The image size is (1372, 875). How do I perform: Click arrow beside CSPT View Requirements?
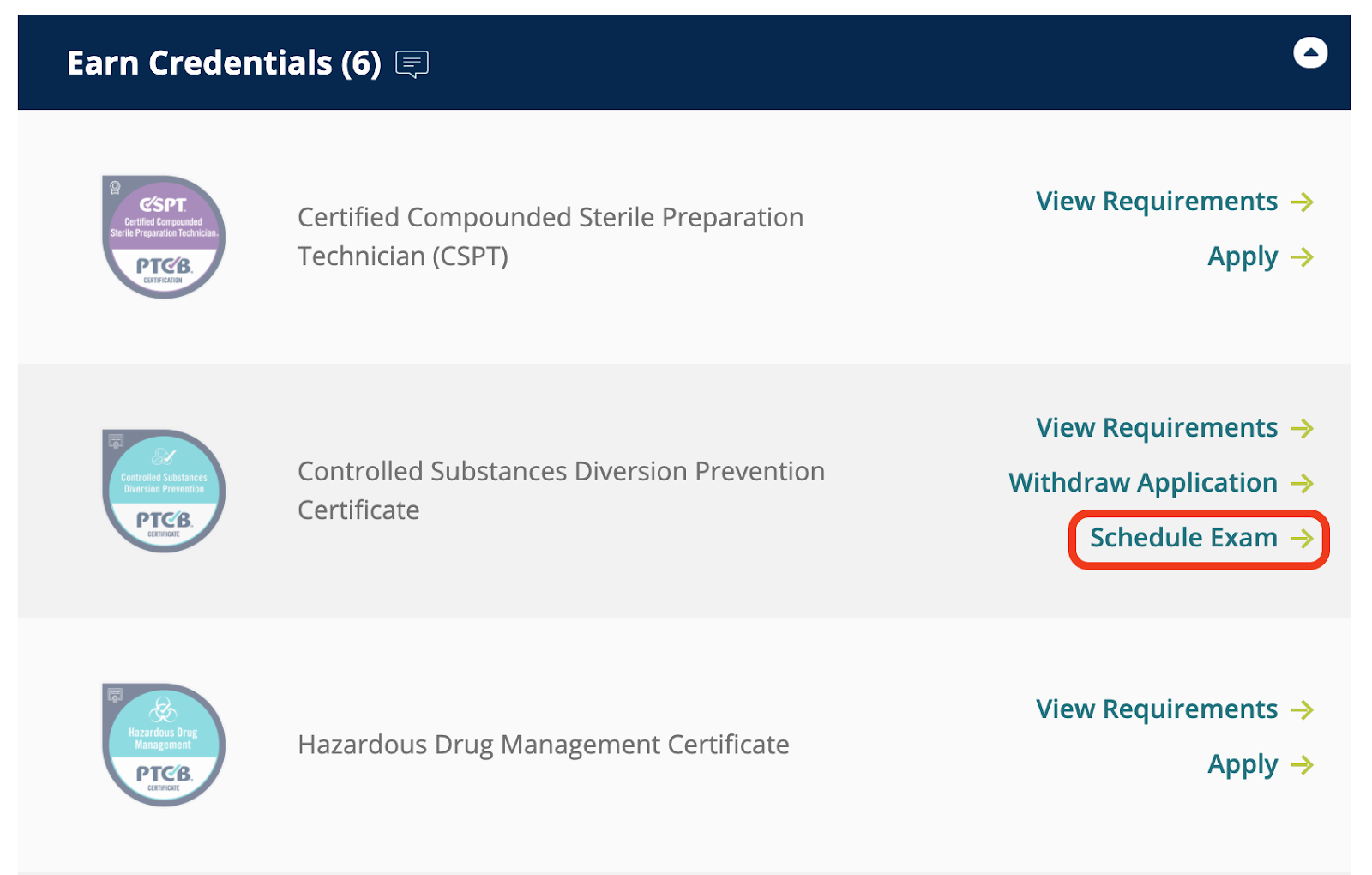pos(1303,202)
